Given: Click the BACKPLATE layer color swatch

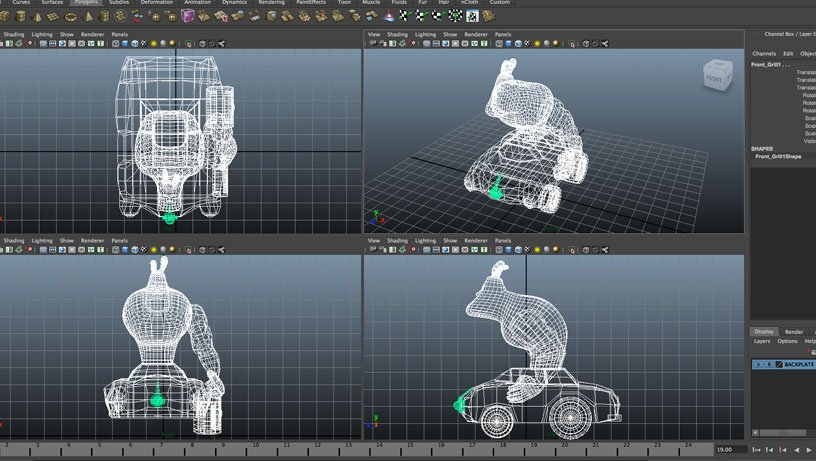Looking at the screenshot, I should click(x=778, y=365).
